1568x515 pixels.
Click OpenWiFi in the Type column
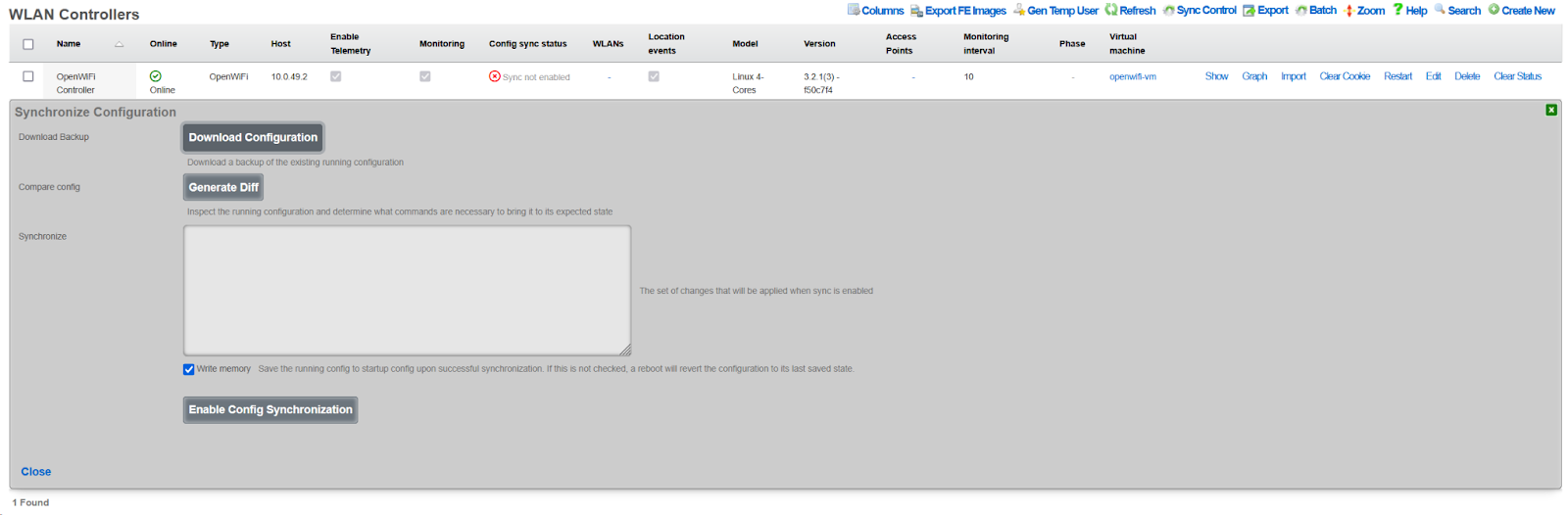pyautogui.click(x=228, y=76)
